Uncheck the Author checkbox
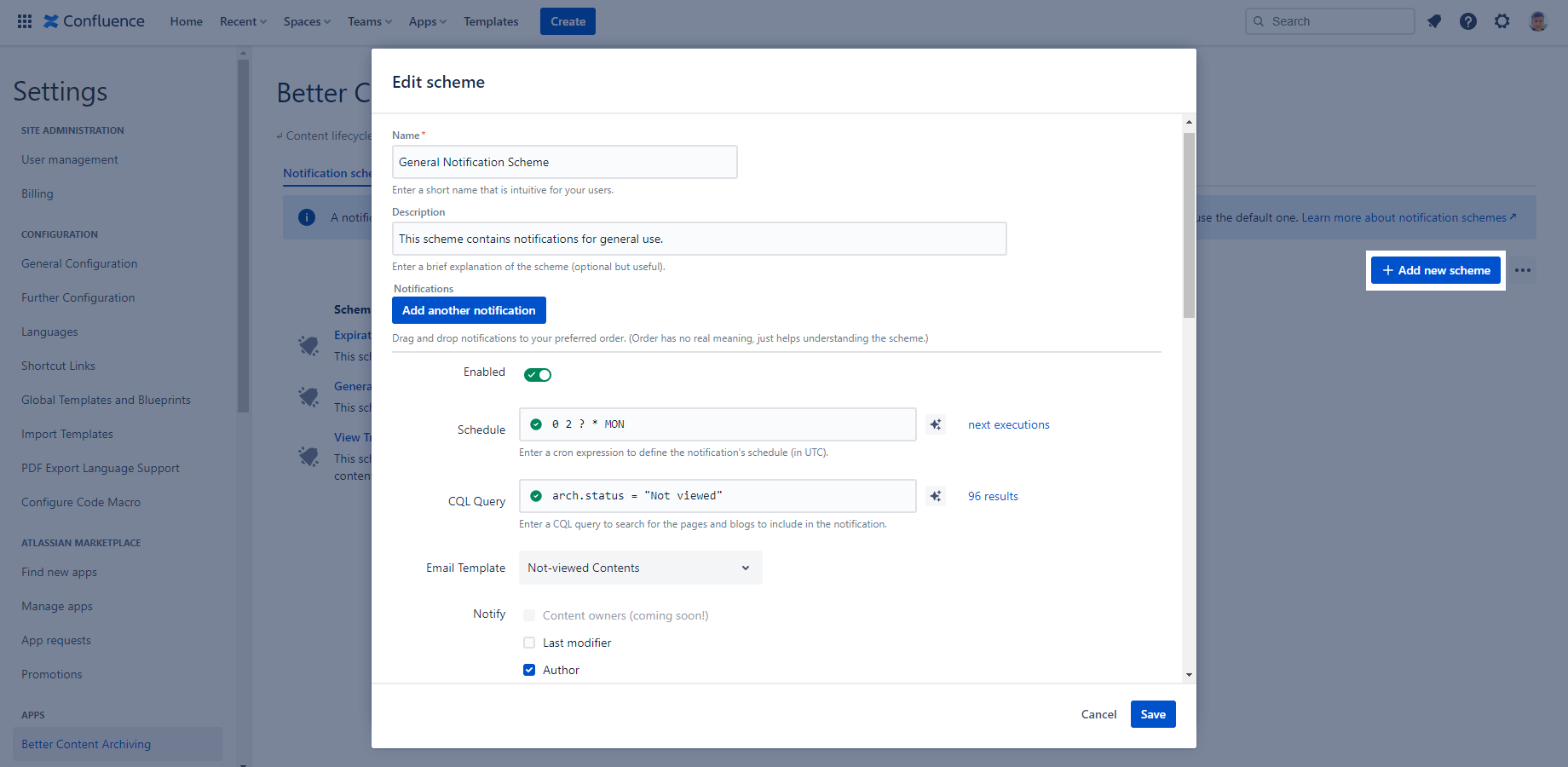The width and height of the screenshot is (1568, 767). 529,670
